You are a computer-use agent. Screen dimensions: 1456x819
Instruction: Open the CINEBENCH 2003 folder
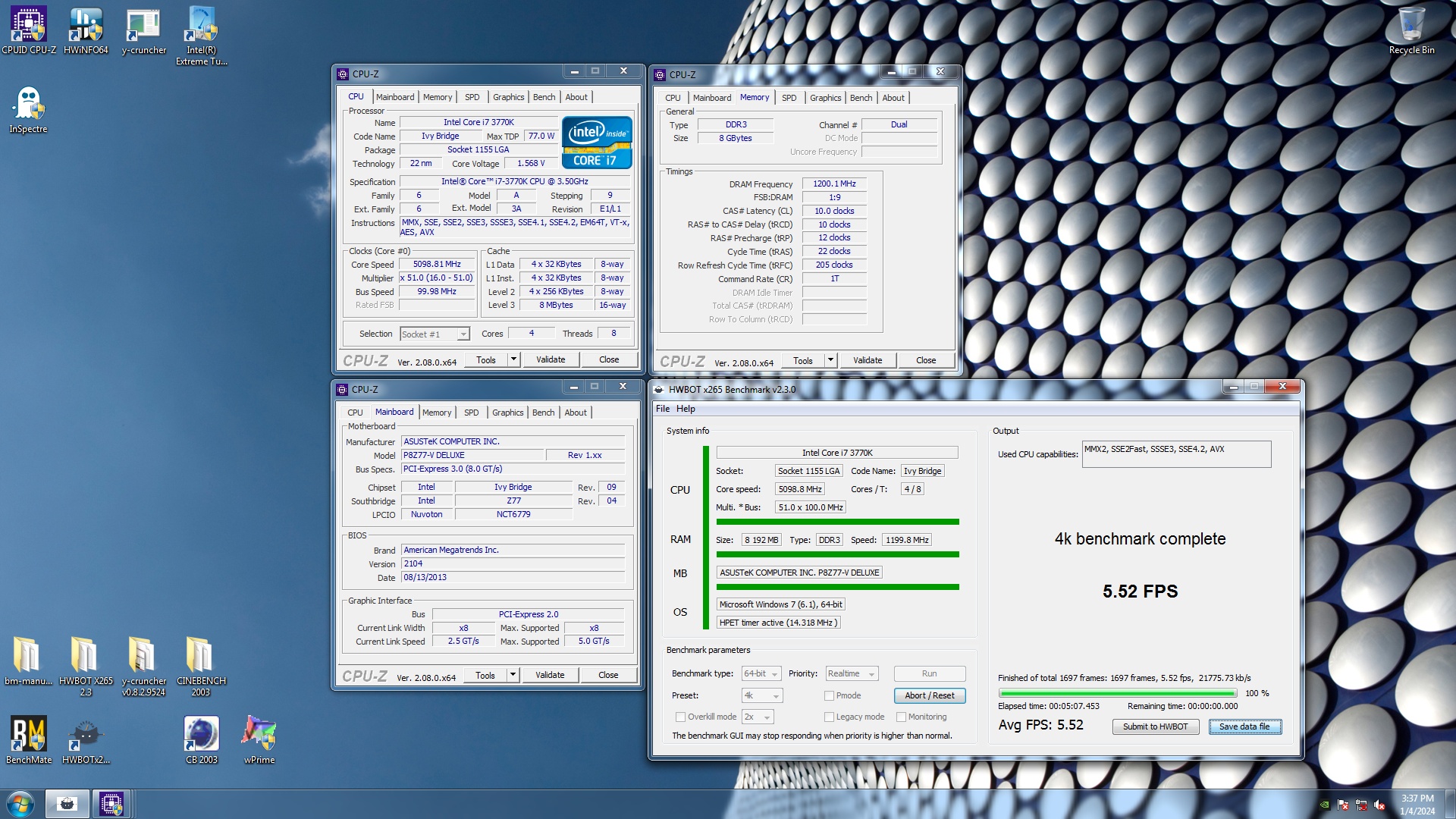pyautogui.click(x=201, y=665)
